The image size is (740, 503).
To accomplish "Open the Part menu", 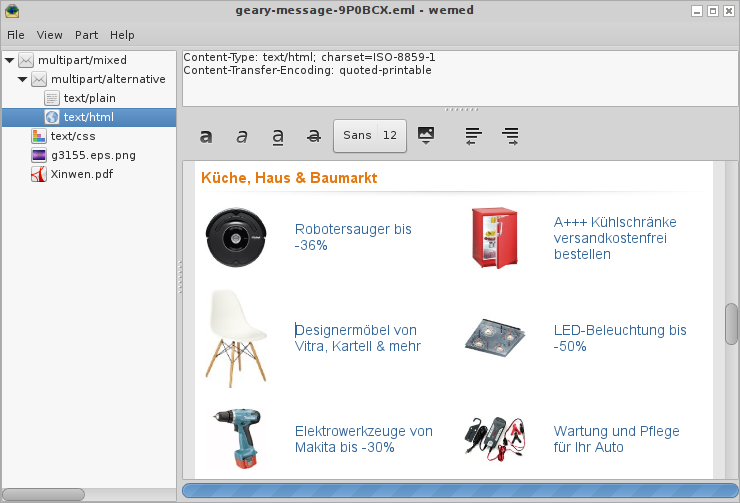I will click(x=86, y=35).
